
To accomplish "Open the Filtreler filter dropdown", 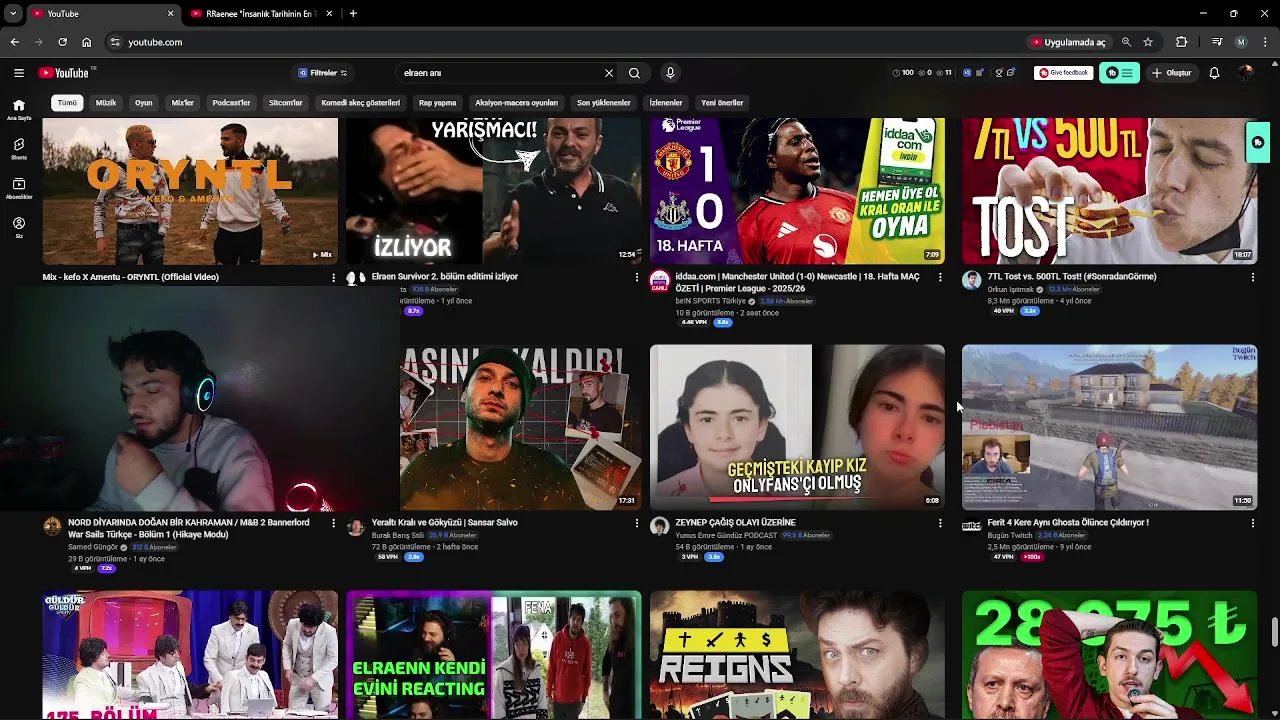I will click(323, 73).
